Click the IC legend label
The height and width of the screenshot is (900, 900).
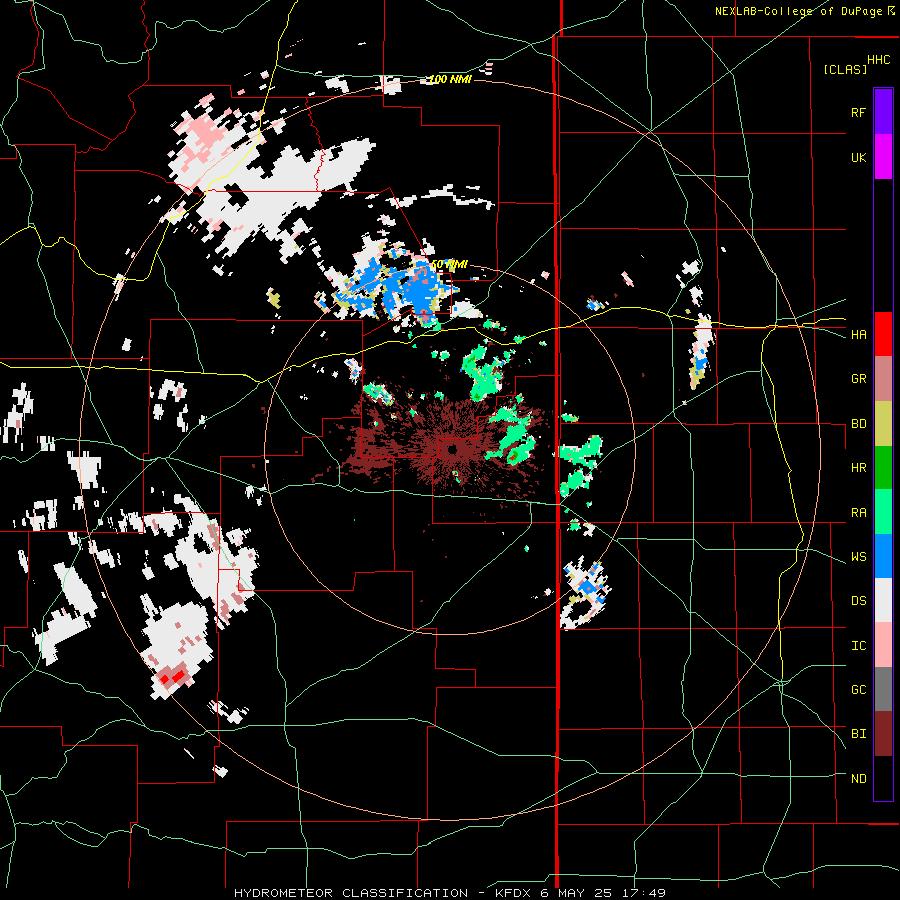(x=858, y=646)
